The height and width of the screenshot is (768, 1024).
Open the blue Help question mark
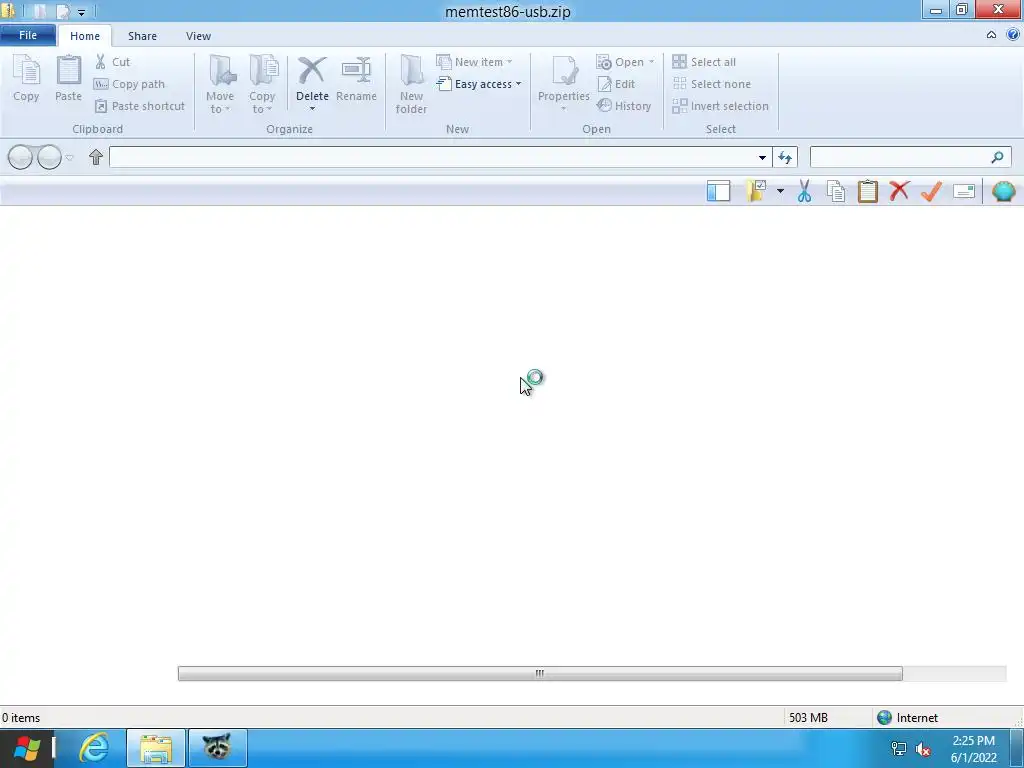pos(1012,35)
